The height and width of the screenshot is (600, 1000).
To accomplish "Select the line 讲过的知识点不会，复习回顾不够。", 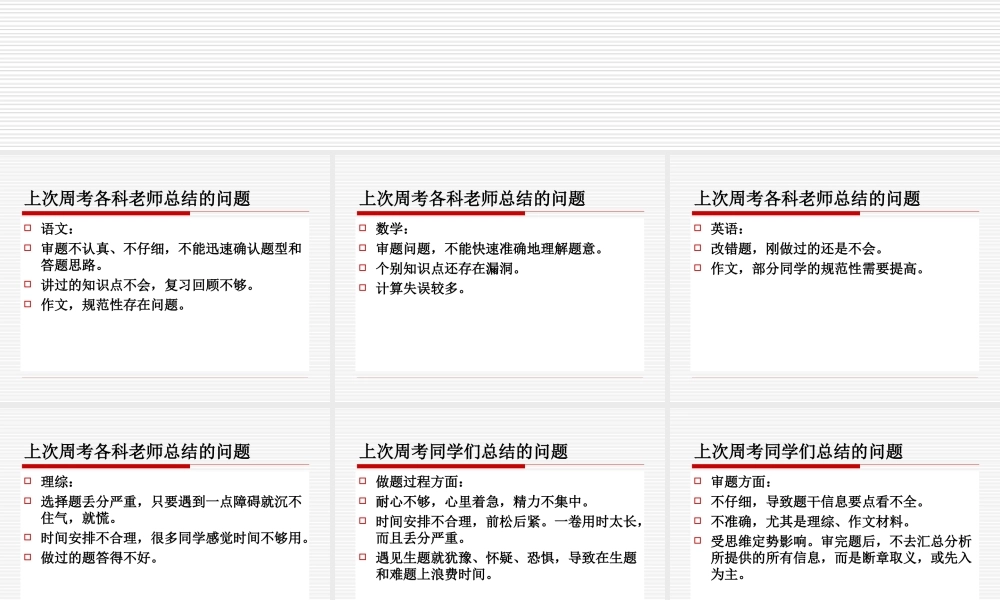I will click(x=149, y=285).
